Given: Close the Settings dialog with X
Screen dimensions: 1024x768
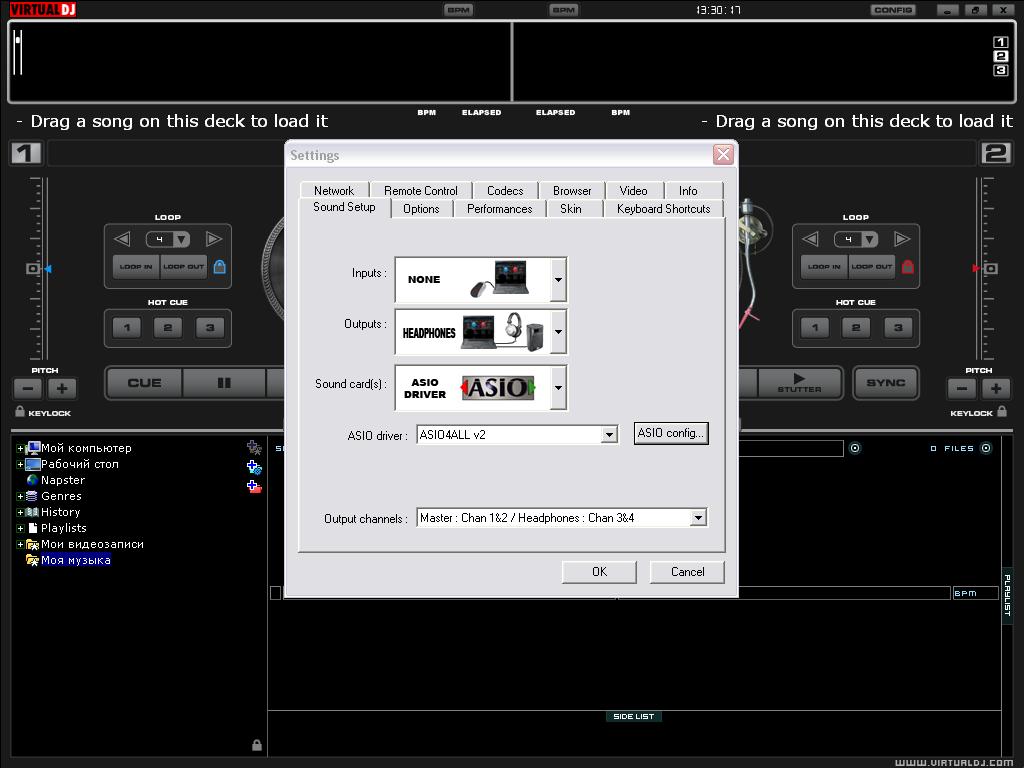Looking at the screenshot, I should coord(723,155).
